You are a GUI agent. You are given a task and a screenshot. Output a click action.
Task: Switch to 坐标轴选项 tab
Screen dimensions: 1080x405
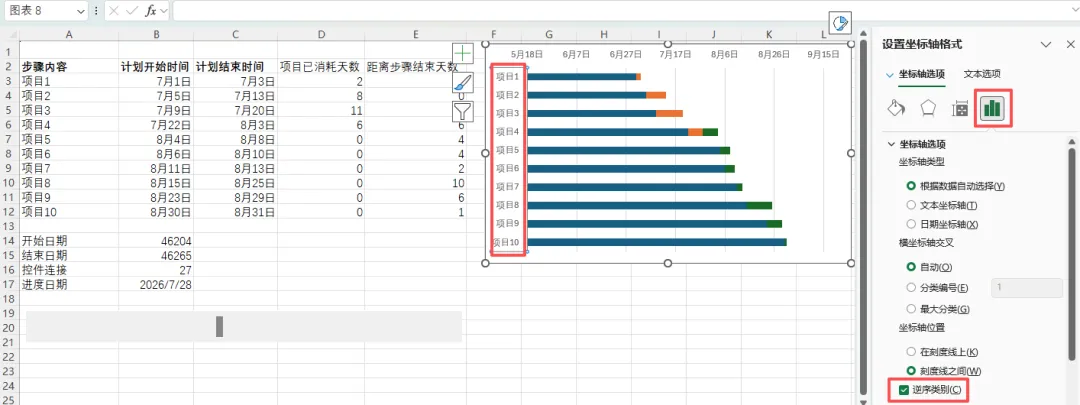coord(922,74)
